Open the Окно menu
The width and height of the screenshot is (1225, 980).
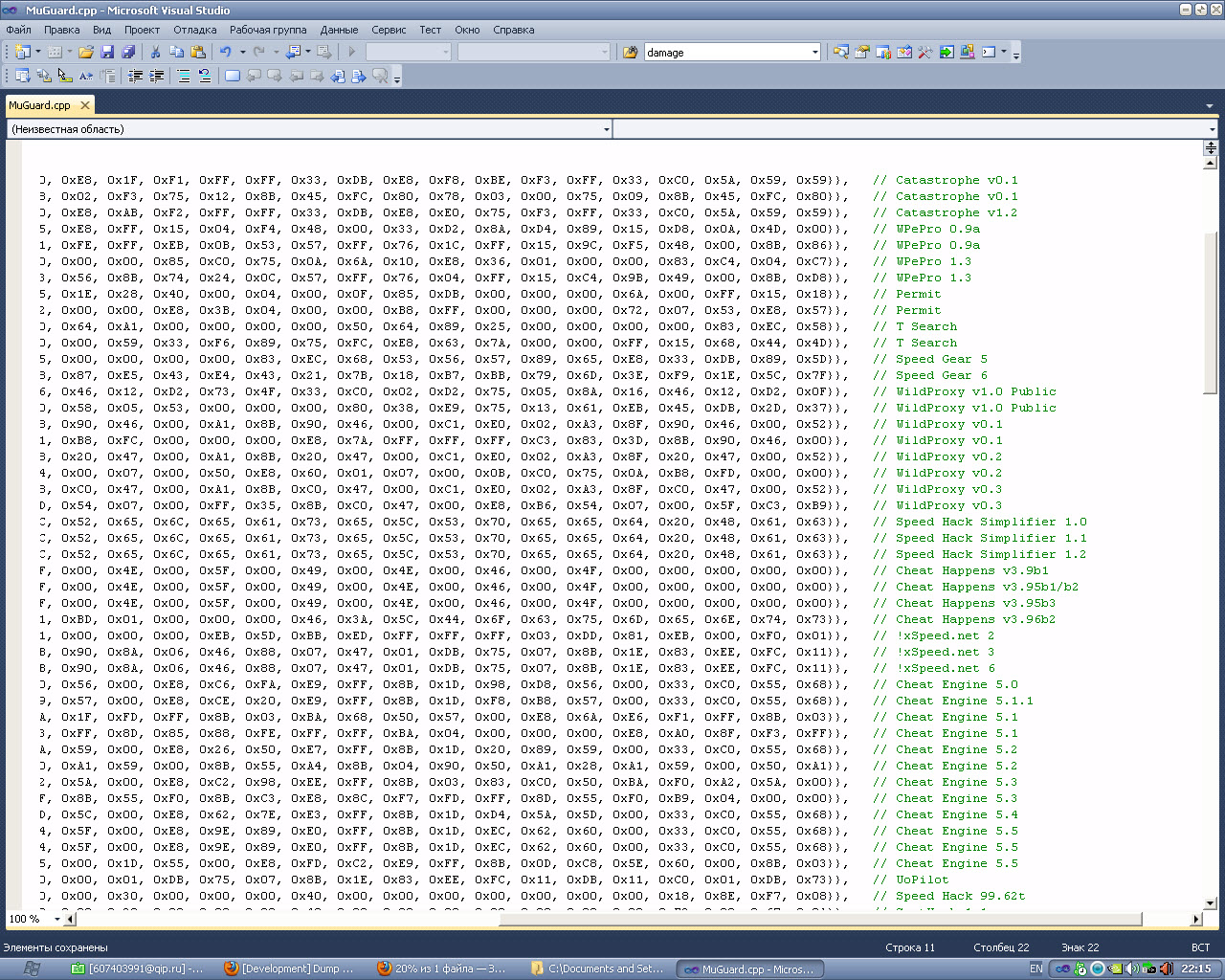tap(467, 30)
